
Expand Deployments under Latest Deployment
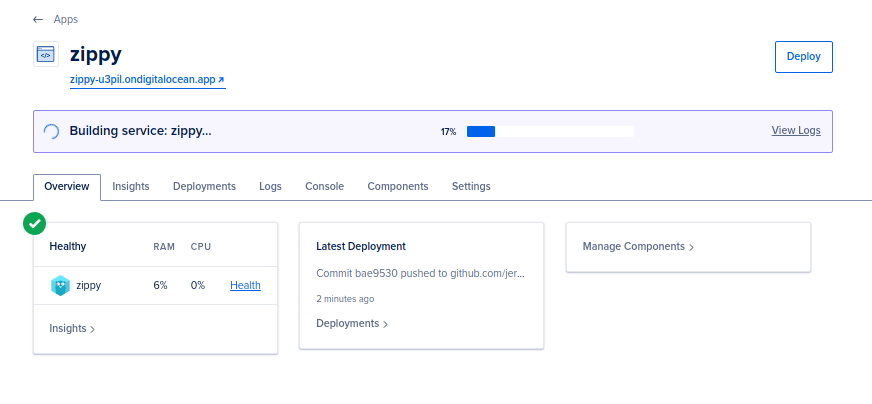[x=352, y=323]
